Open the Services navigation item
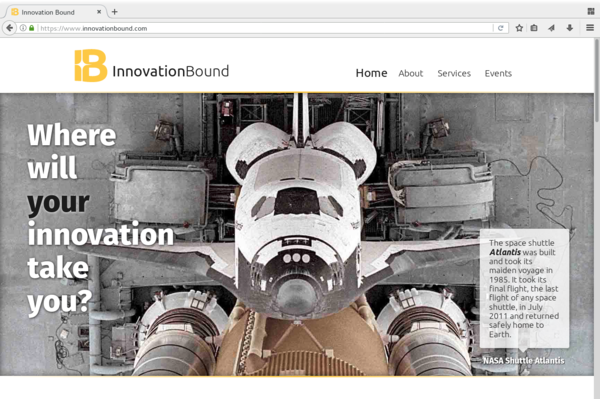The width and height of the screenshot is (600, 399). pos(454,73)
